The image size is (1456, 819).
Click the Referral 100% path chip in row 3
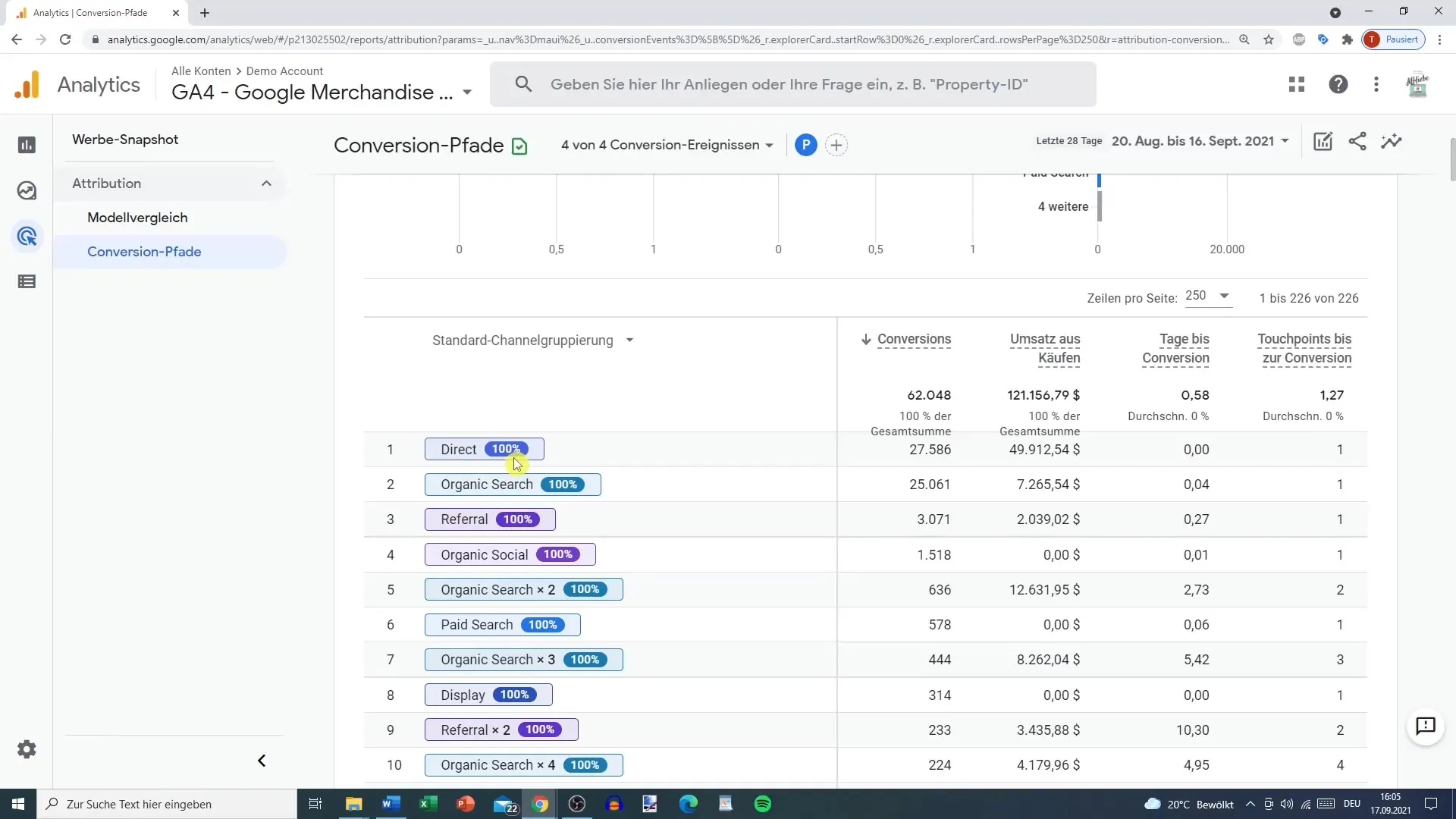(x=490, y=519)
